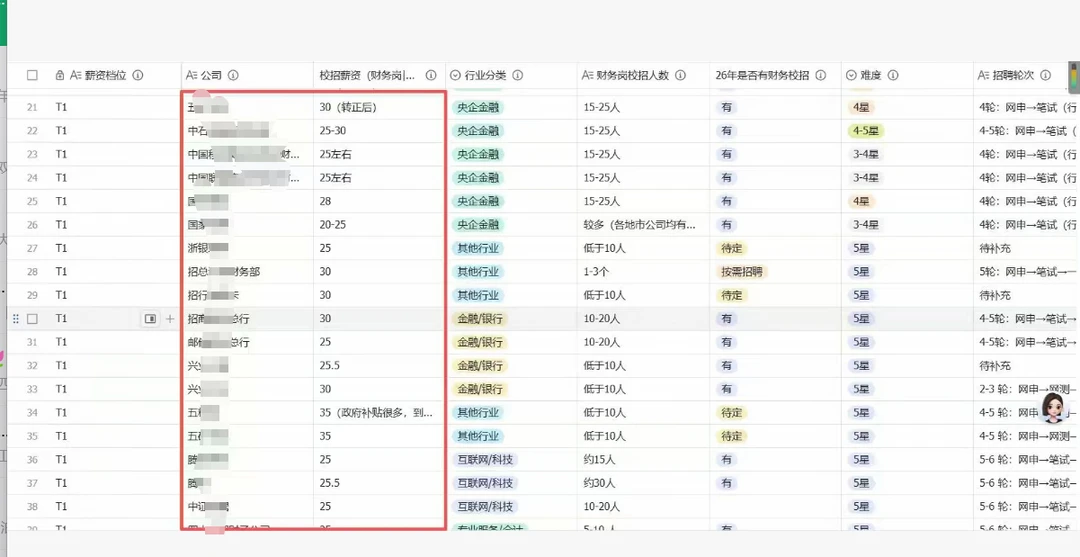
Task: Click the 按需招聘 tag in row 28
Action: click(x=741, y=271)
